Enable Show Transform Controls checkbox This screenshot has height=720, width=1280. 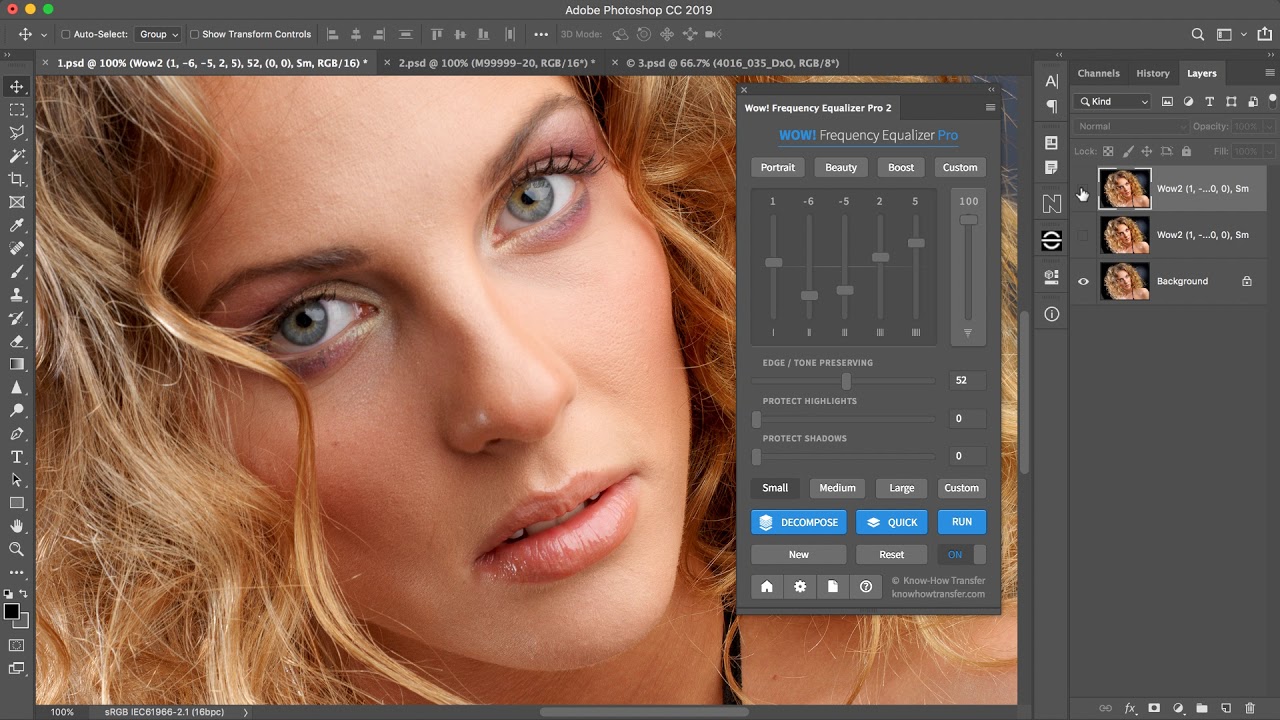click(195, 34)
